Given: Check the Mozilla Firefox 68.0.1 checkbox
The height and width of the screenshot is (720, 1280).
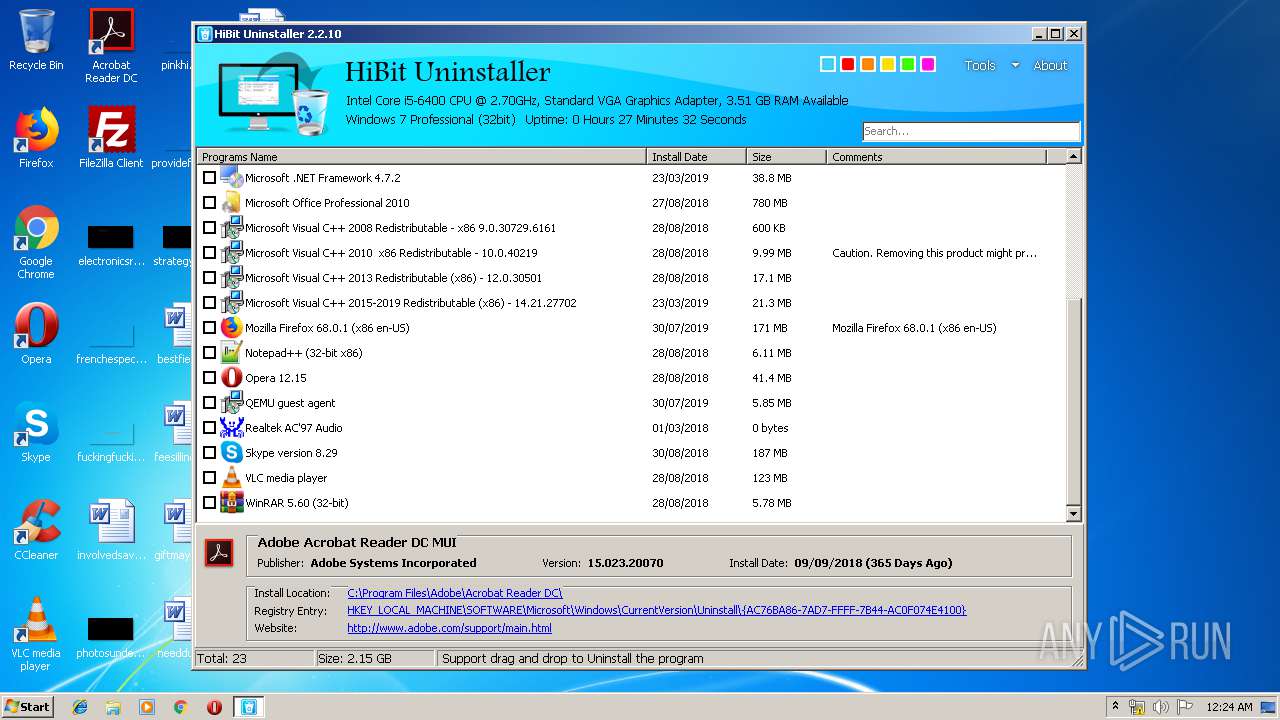Looking at the screenshot, I should (209, 328).
